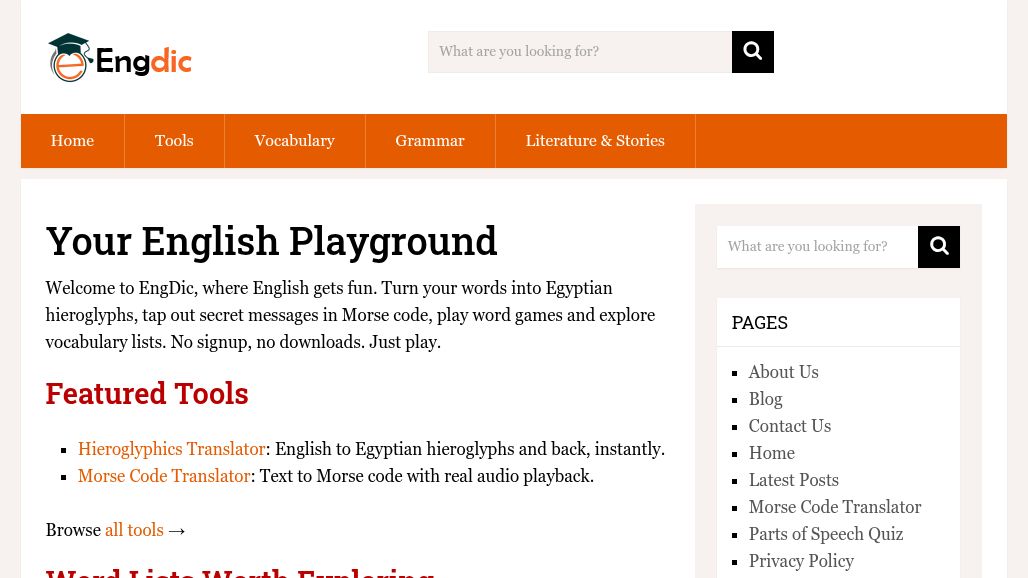Focus the sidebar search field

tap(817, 247)
